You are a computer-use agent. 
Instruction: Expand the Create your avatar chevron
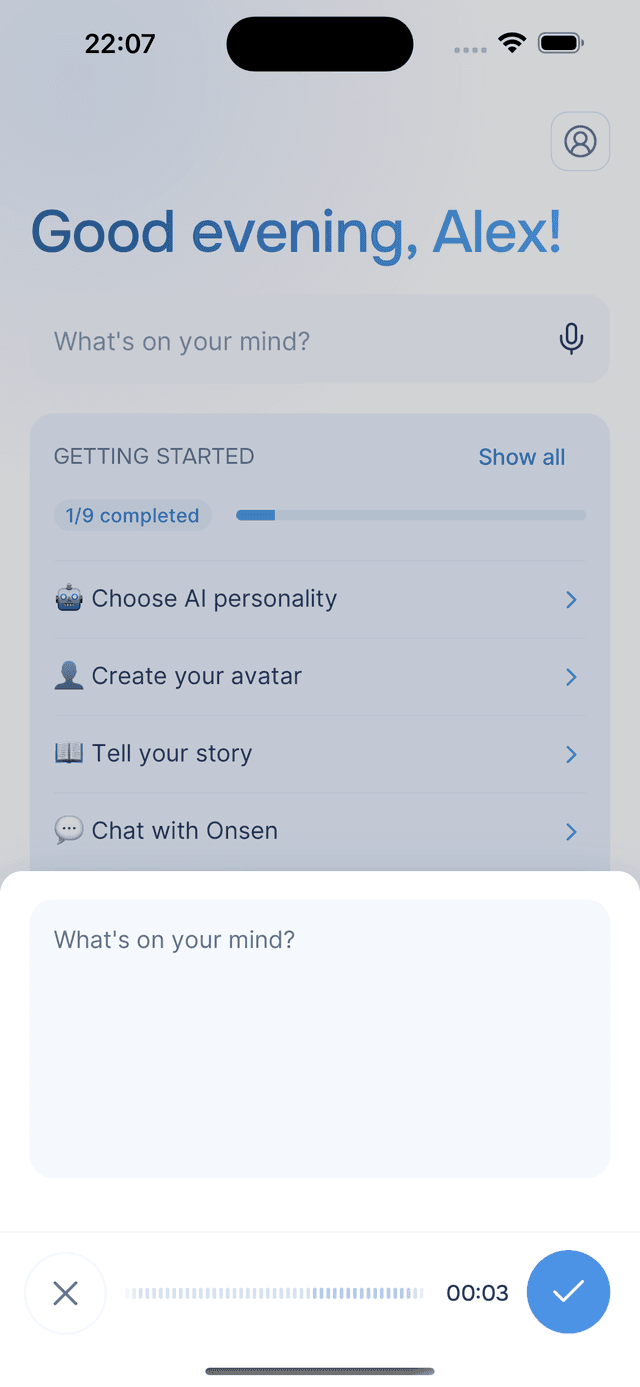(x=571, y=677)
